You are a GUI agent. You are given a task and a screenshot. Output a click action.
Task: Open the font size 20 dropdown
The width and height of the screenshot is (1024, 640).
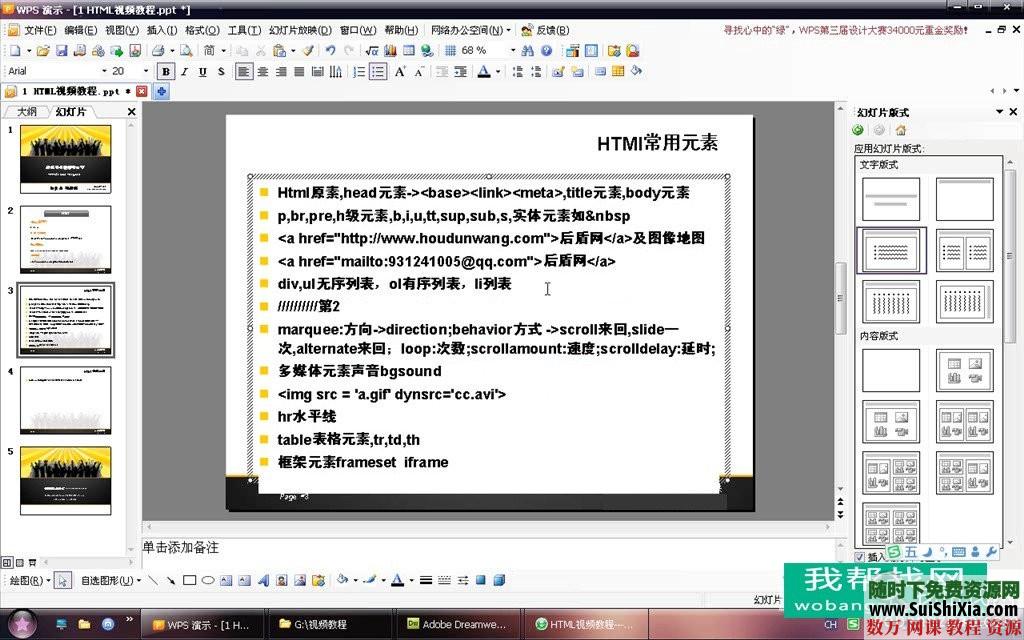(x=145, y=71)
